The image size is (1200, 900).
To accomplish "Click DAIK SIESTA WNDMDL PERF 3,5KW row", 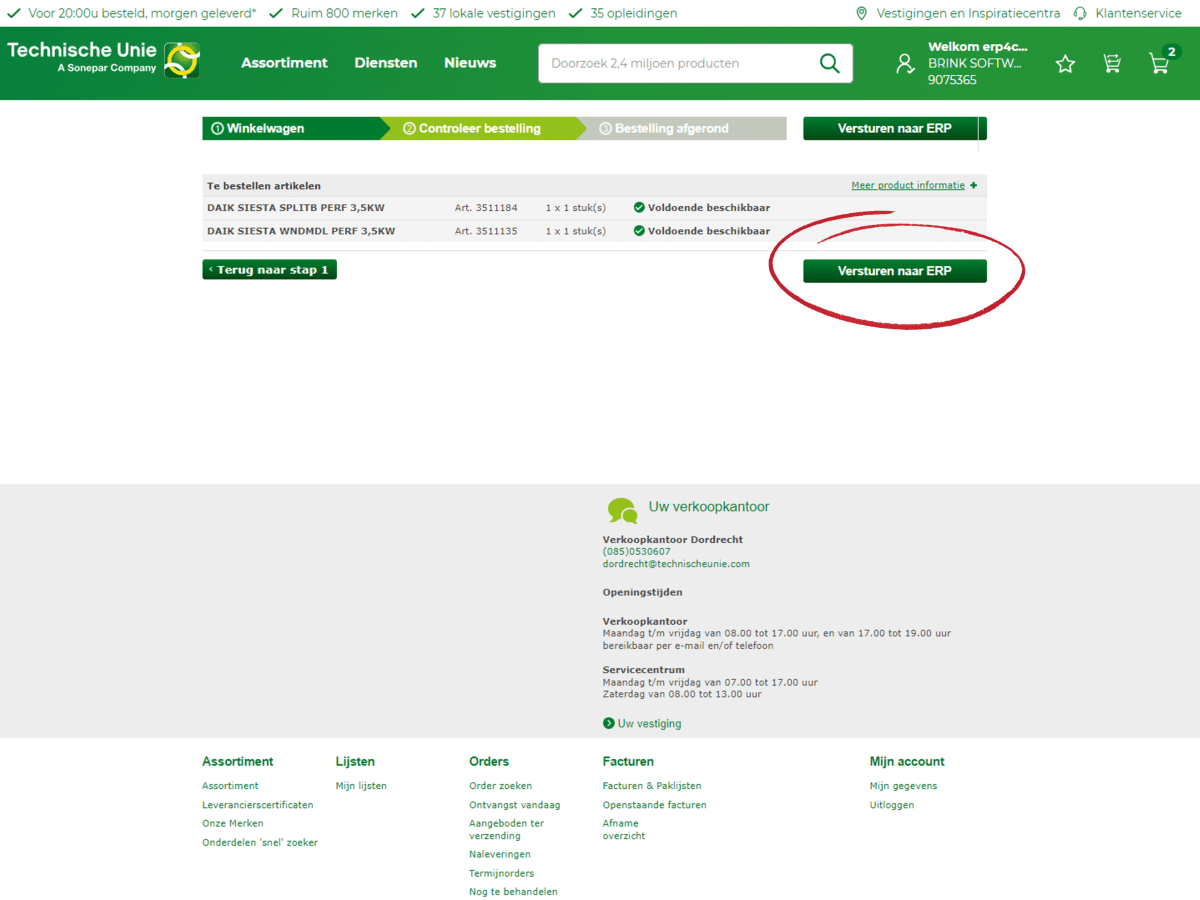I will point(594,231).
